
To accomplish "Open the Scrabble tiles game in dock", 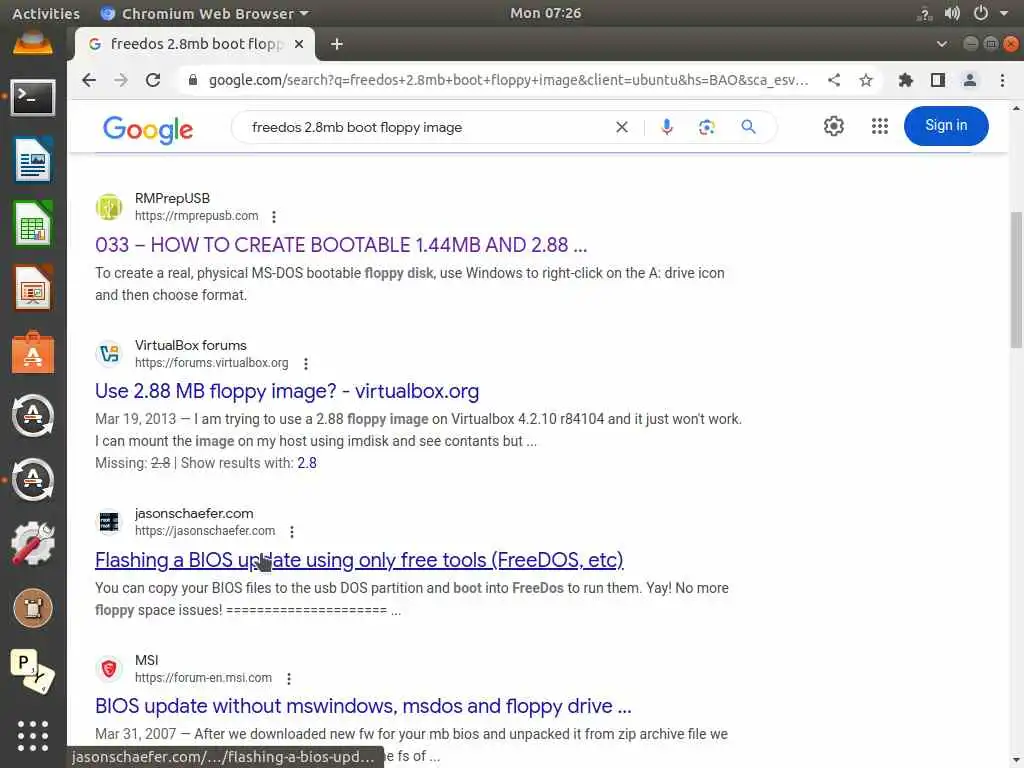I will (x=33, y=672).
